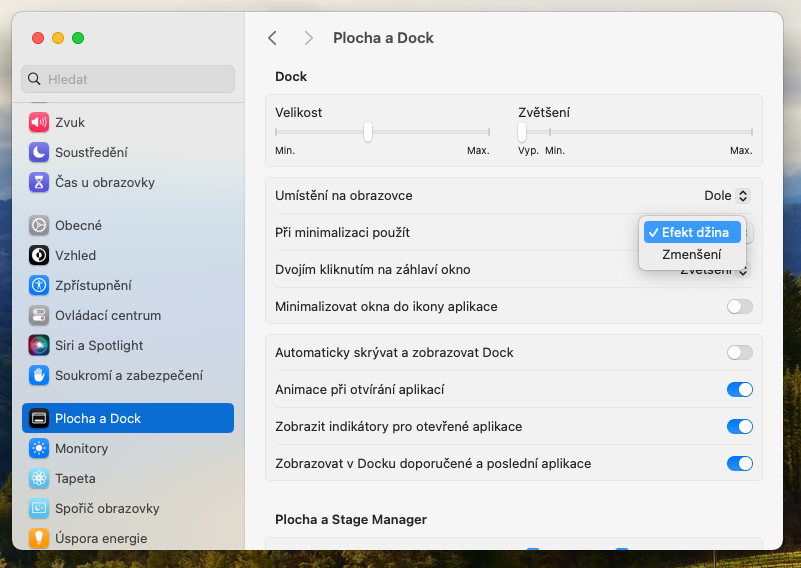Image resolution: width=801 pixels, height=568 pixels.
Task: Open Soukromí a zabezpečení hand icon
Action: pyautogui.click(x=39, y=375)
